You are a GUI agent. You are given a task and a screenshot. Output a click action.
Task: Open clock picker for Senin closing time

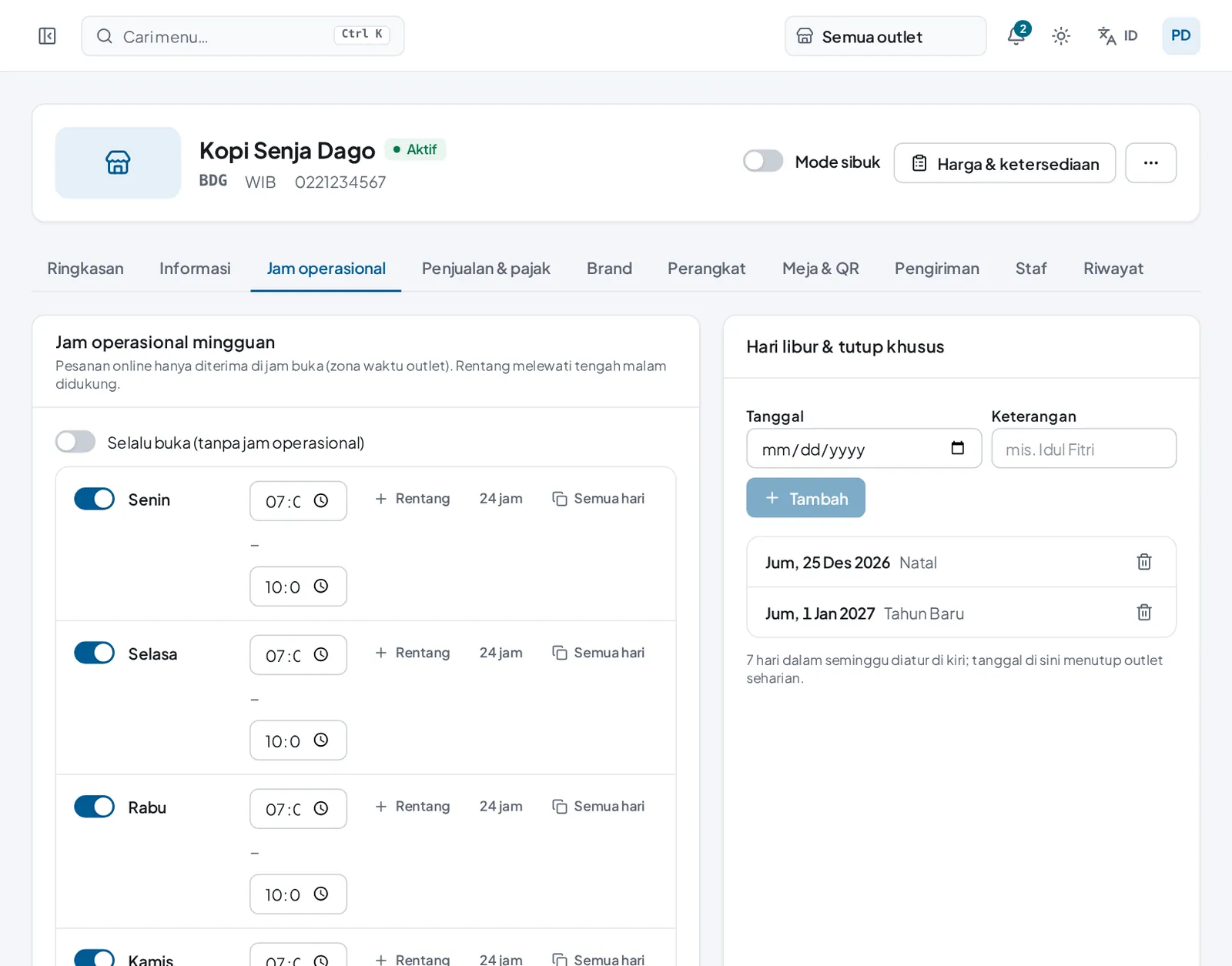pyautogui.click(x=321, y=587)
